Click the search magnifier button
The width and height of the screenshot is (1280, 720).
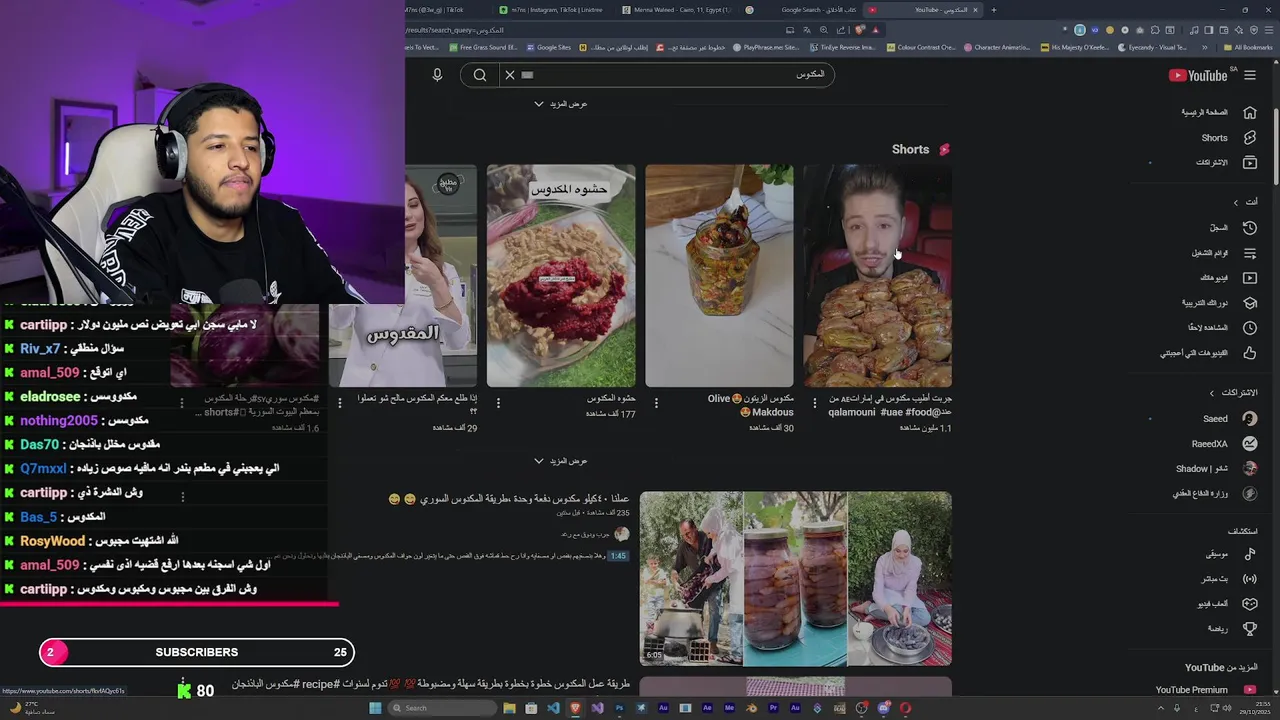coord(480,75)
